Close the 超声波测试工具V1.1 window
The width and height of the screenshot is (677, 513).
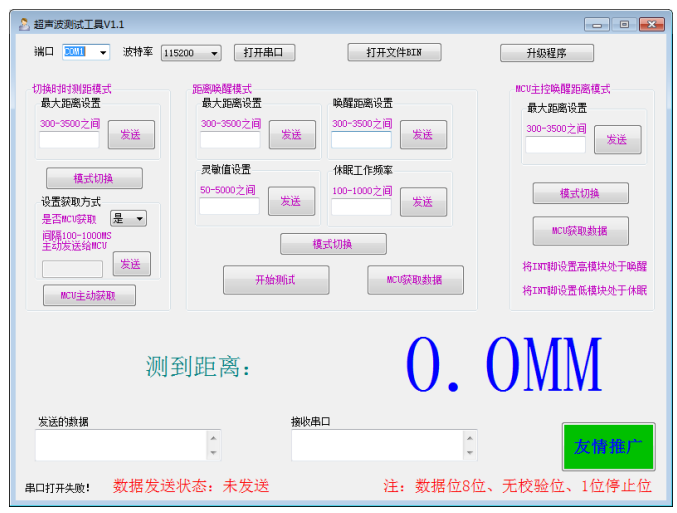click(x=652, y=25)
